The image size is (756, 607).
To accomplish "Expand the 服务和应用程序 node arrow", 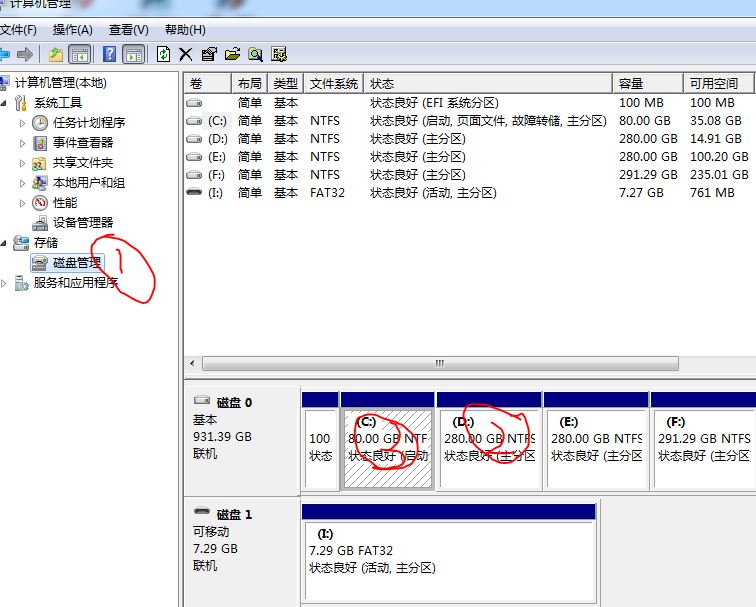I will (4, 283).
